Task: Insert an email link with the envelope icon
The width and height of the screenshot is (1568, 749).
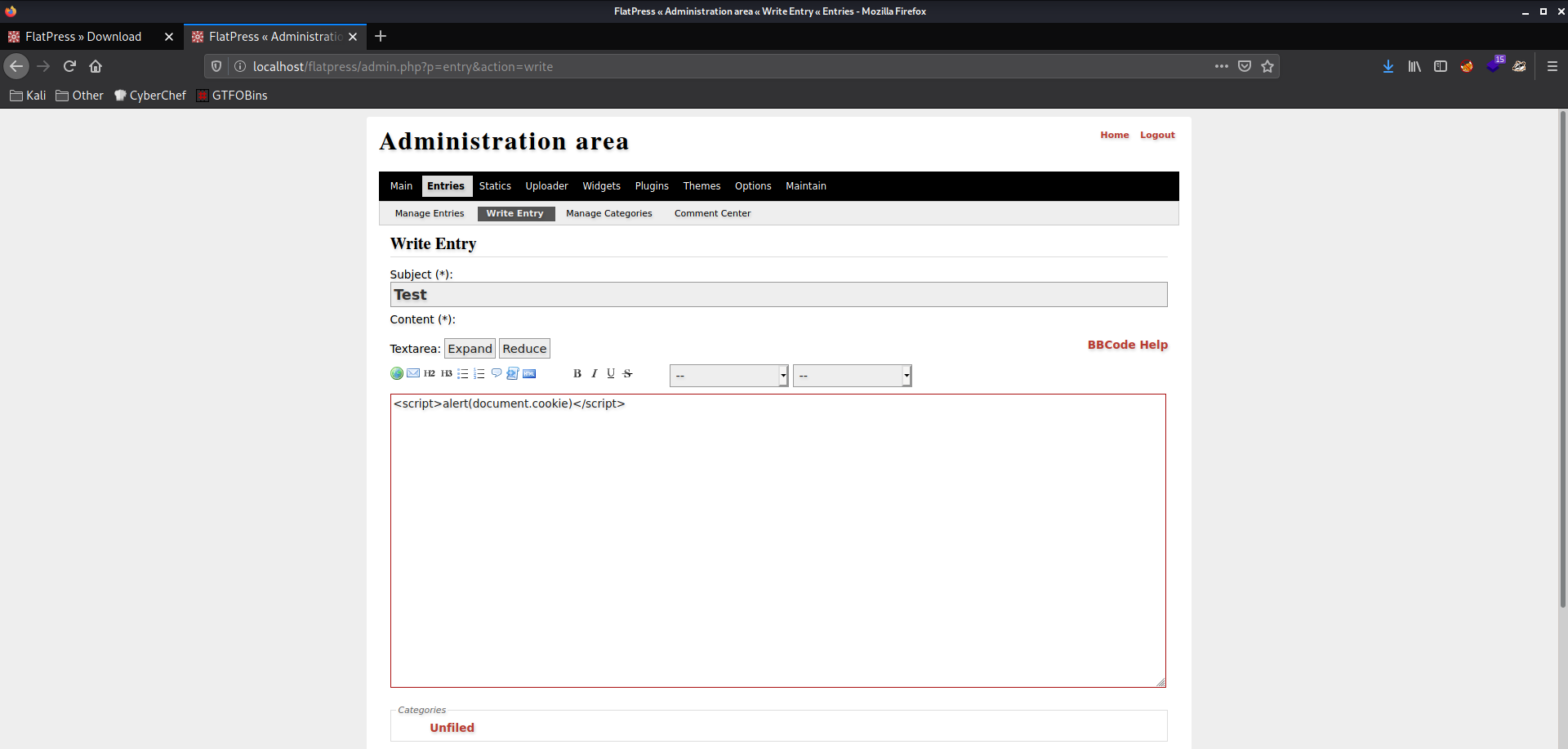Action: click(413, 373)
